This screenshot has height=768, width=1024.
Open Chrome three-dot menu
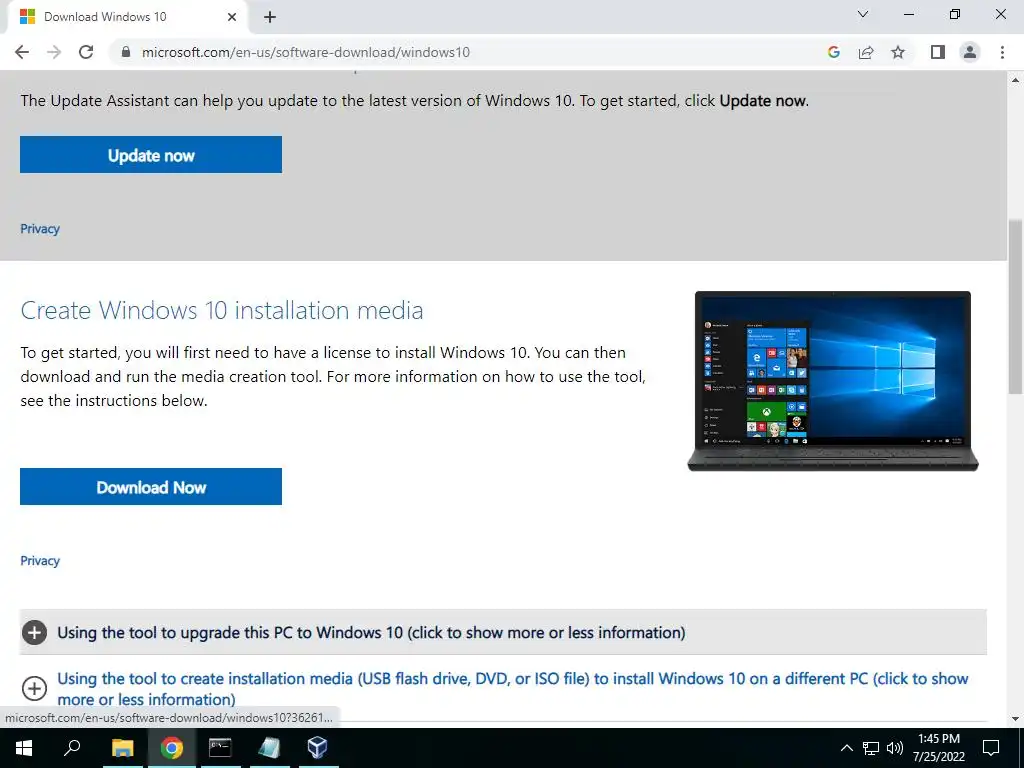1002,52
